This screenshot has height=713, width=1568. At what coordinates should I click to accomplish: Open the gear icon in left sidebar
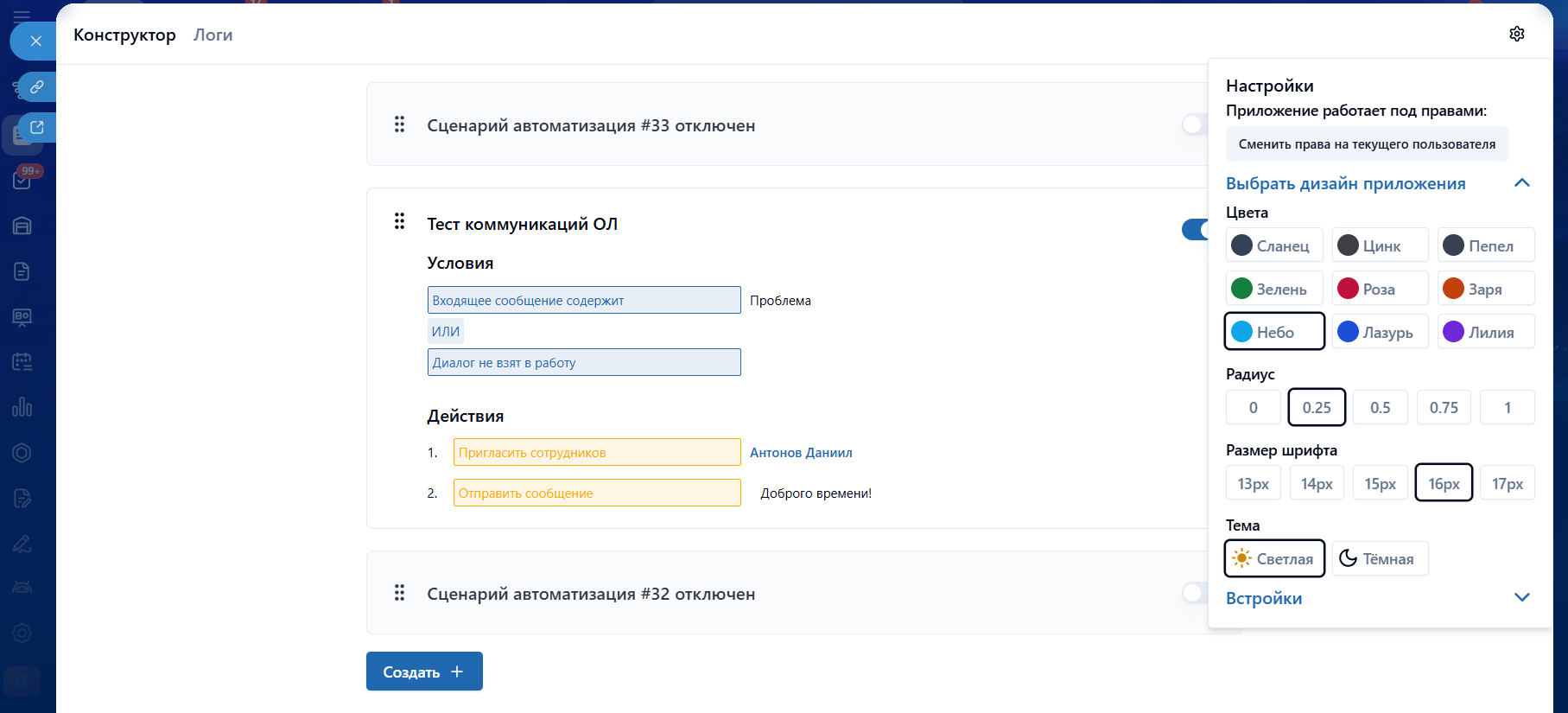click(x=22, y=633)
